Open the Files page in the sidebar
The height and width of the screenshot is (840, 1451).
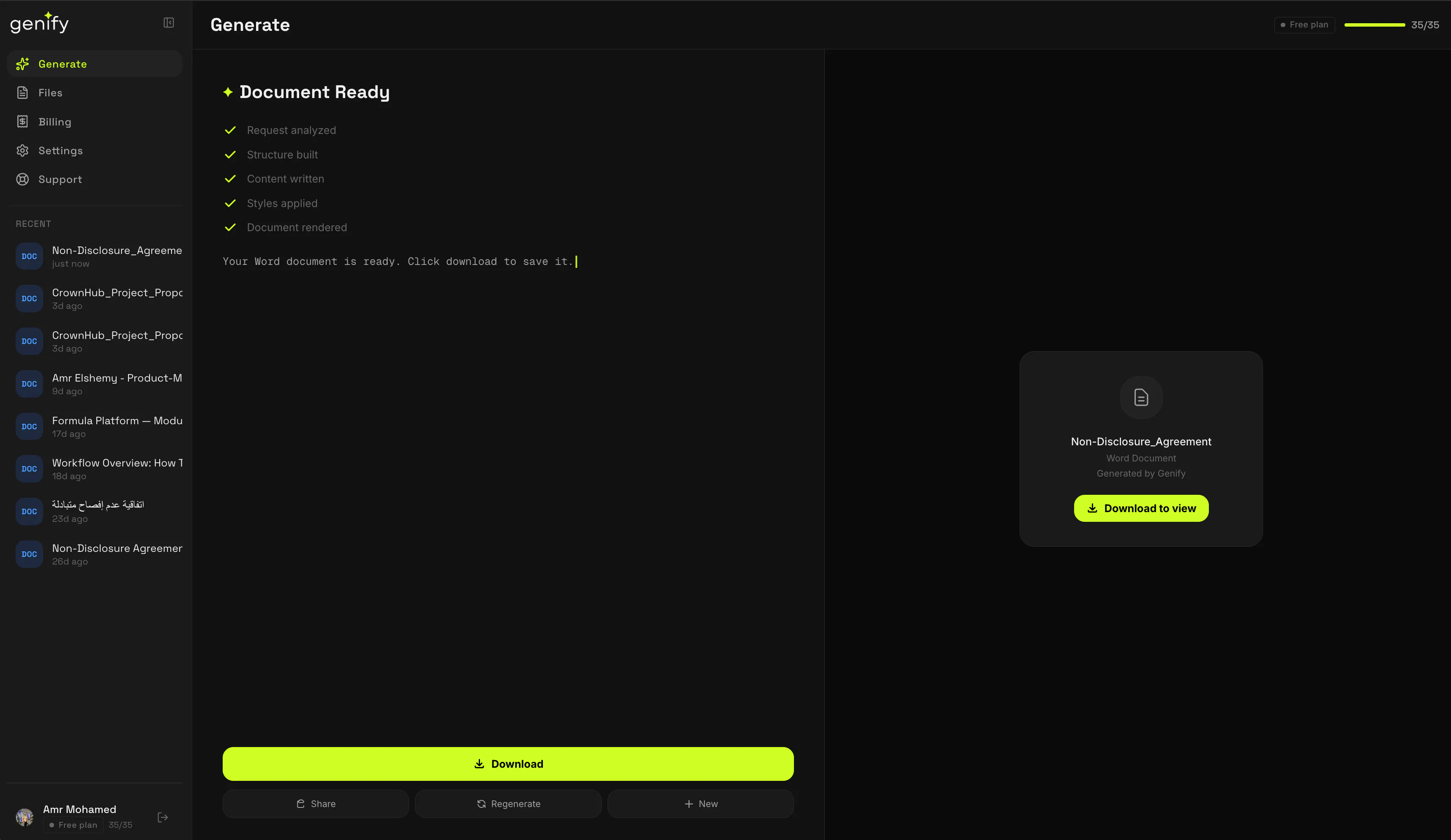point(94,93)
